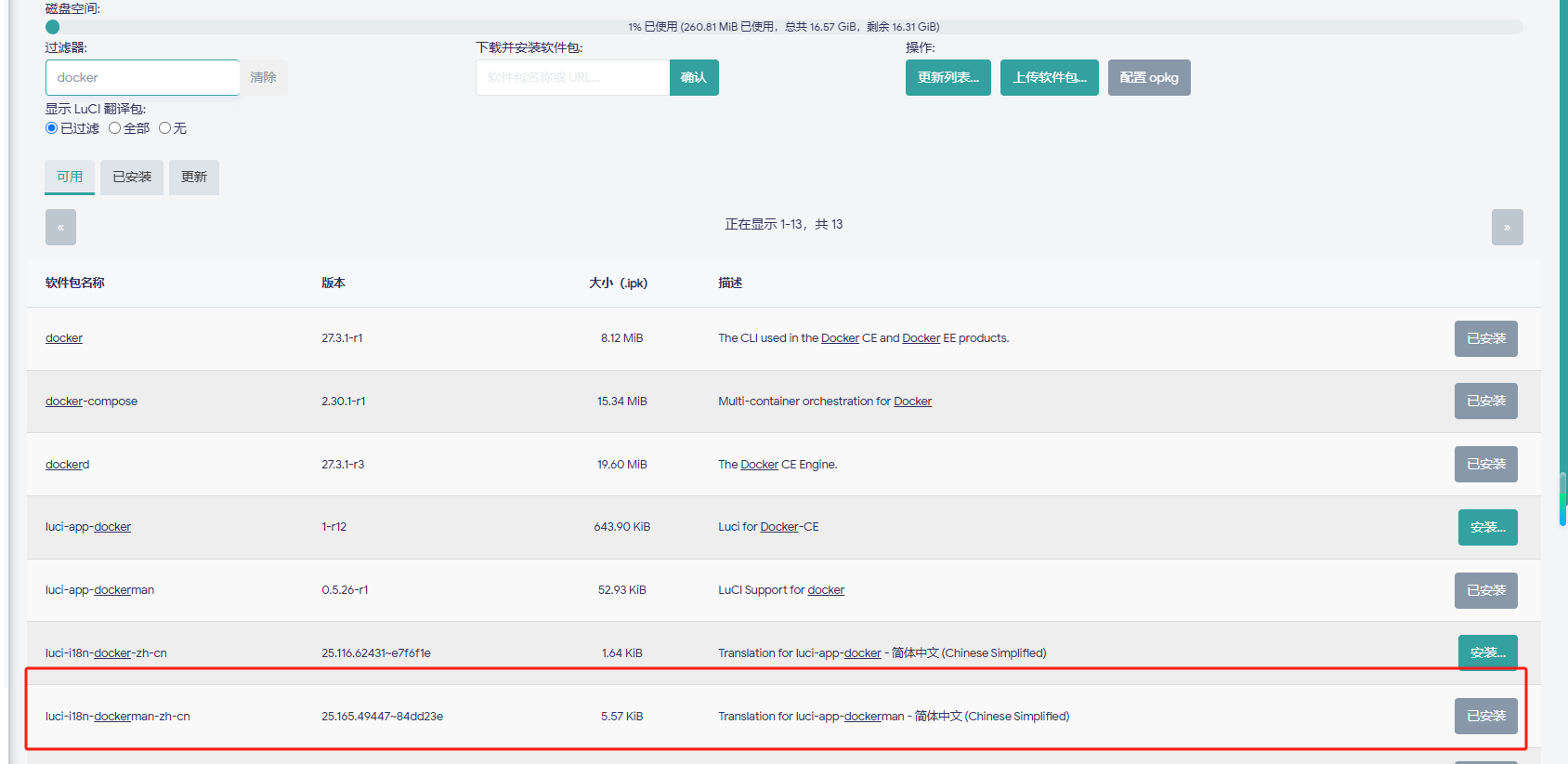Focus the package name or URL input
Screen dimensions: 1568x764
point(572,77)
